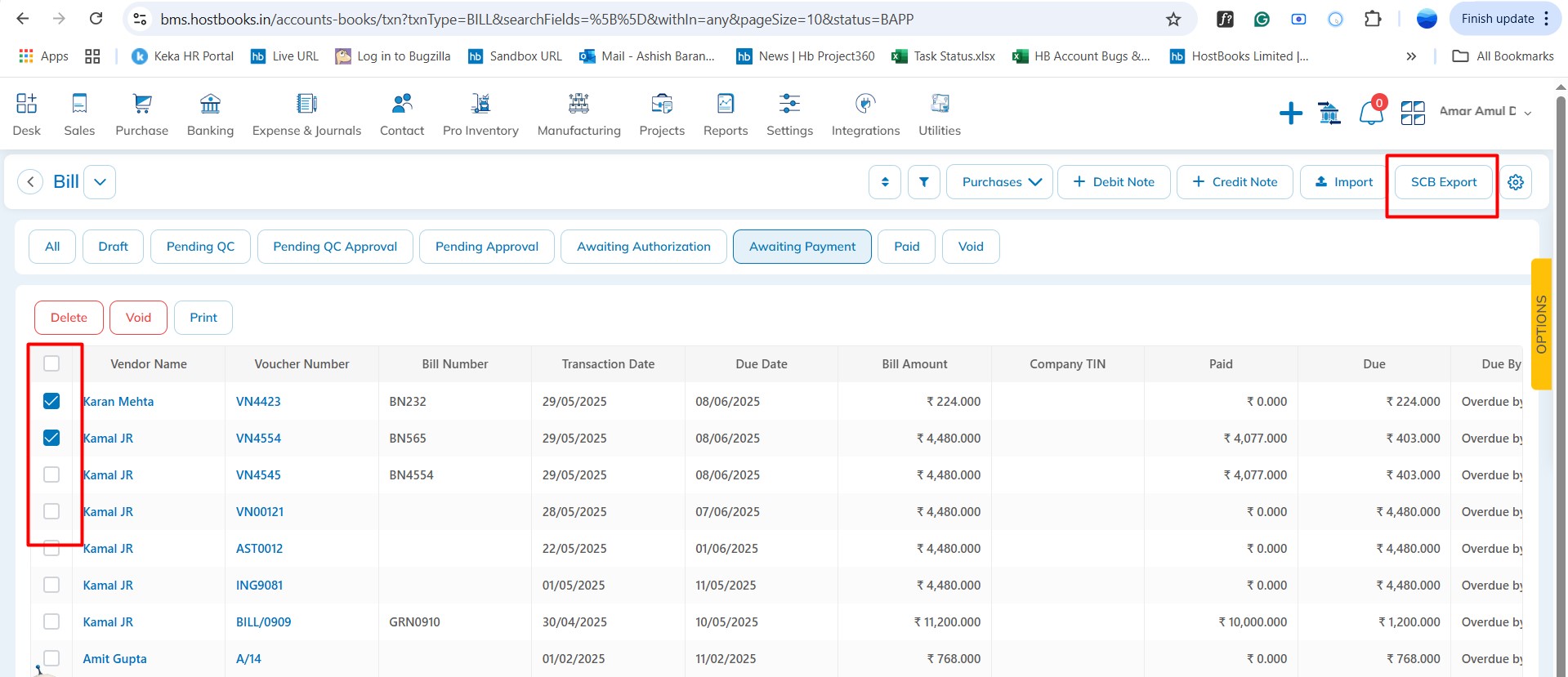Viewport: 1568px width, 677px height.
Task: Open the Contact module icon
Action: (x=402, y=104)
